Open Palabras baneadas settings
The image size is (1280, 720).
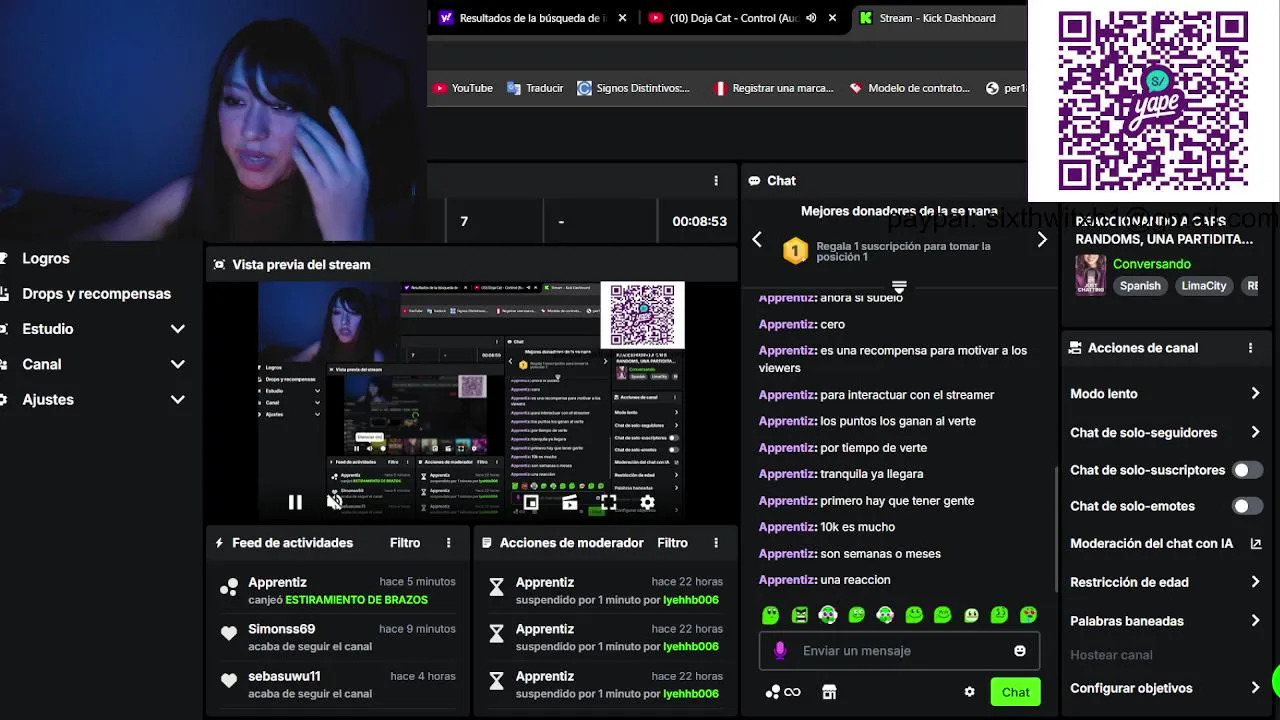(1165, 621)
